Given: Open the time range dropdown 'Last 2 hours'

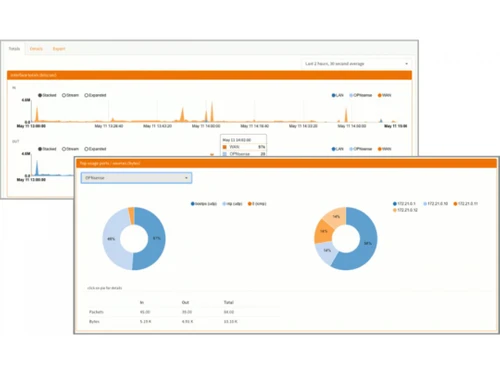Looking at the screenshot, I should (357, 64).
